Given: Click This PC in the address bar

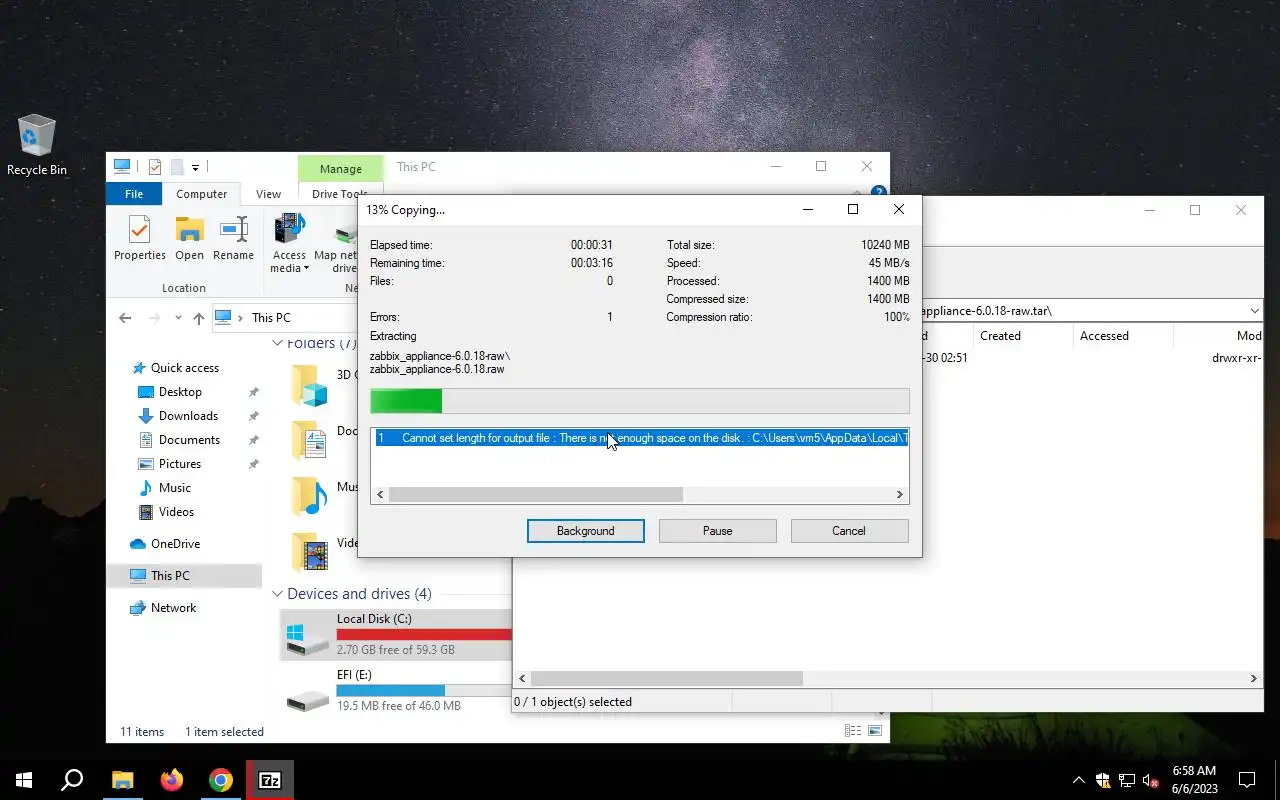Looking at the screenshot, I should [271, 318].
